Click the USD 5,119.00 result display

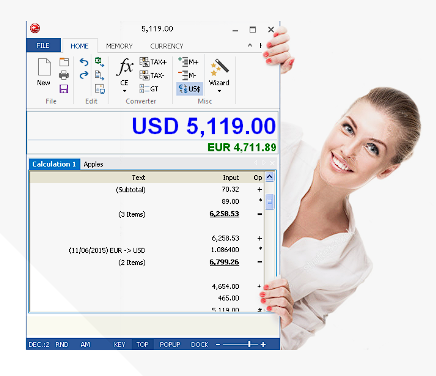coord(204,126)
